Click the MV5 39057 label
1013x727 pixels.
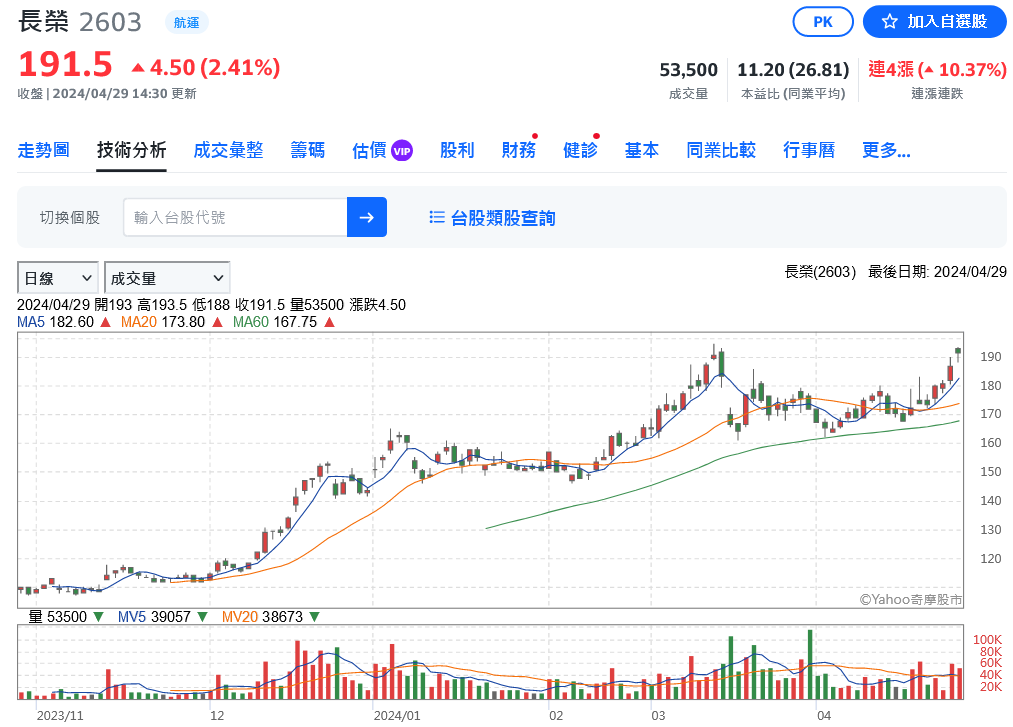[154, 617]
